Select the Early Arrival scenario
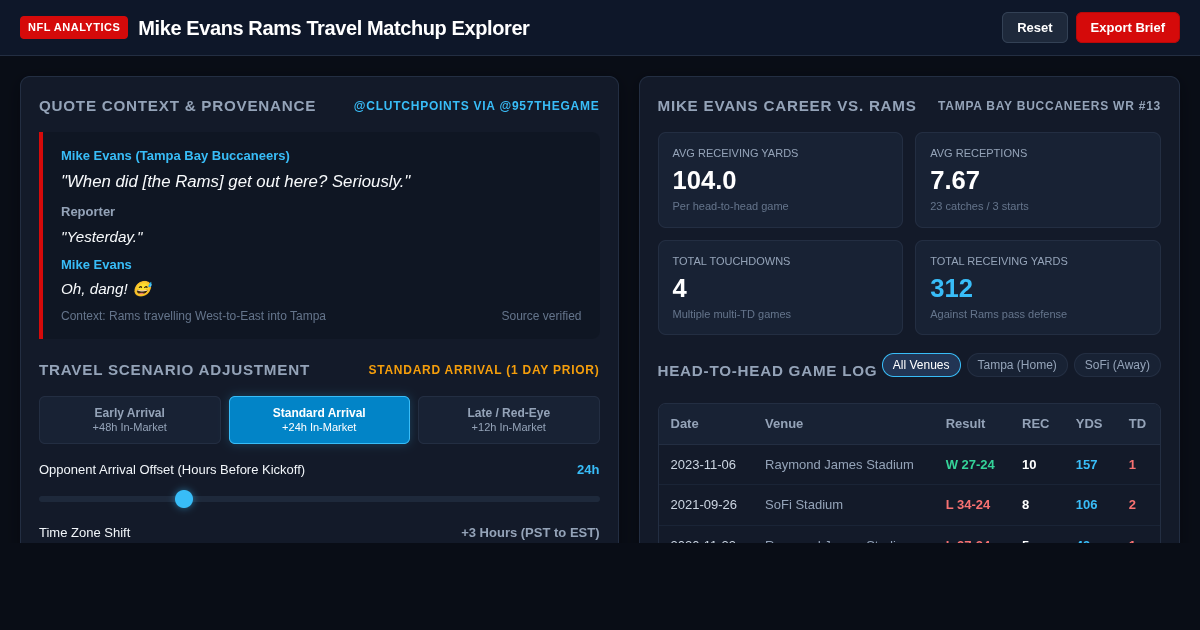The height and width of the screenshot is (630, 1200). coord(130,420)
